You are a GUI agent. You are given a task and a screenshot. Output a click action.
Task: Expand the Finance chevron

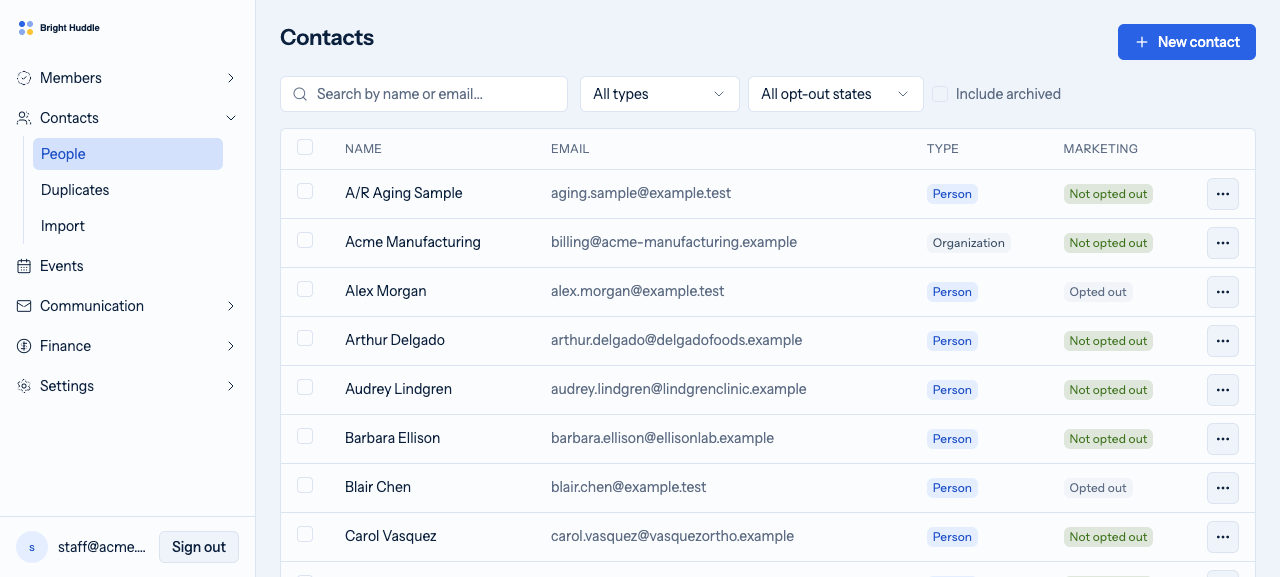coord(231,346)
